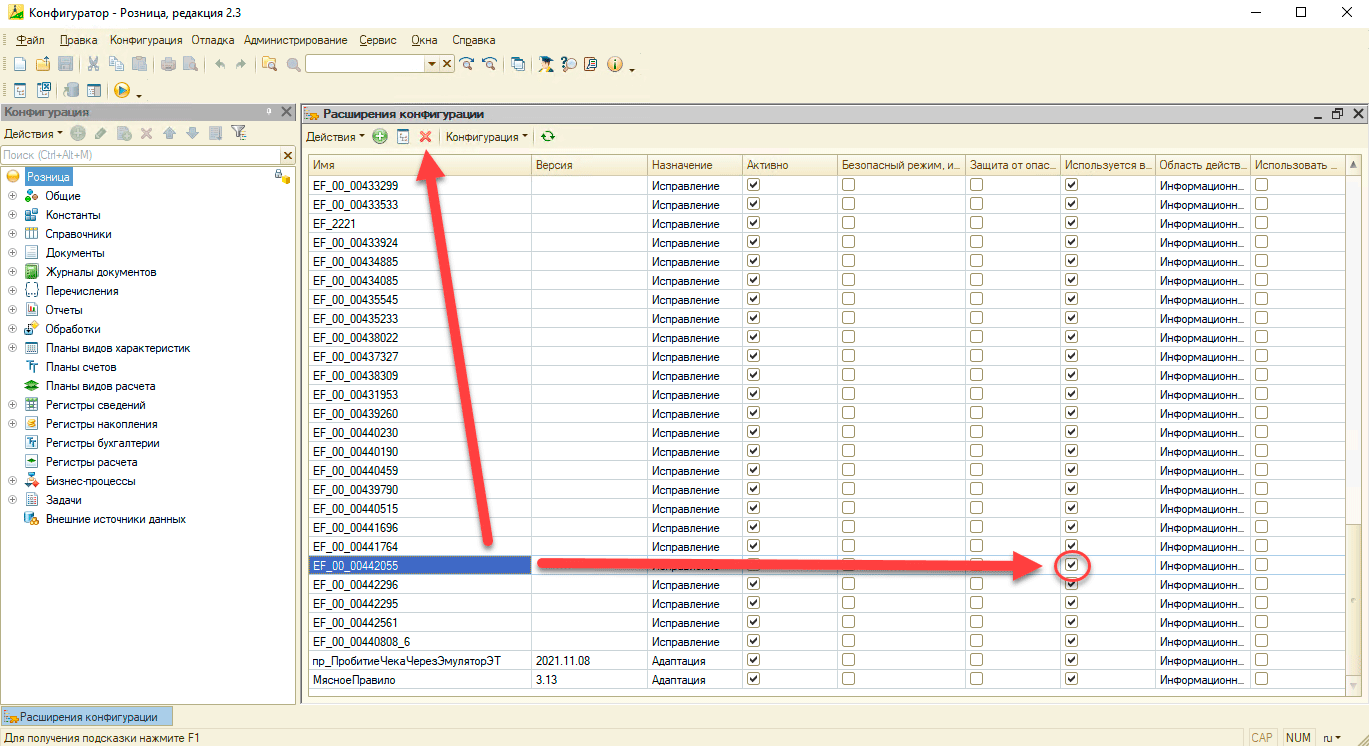
Task: Click the red delete extension icon
Action: (x=425, y=137)
